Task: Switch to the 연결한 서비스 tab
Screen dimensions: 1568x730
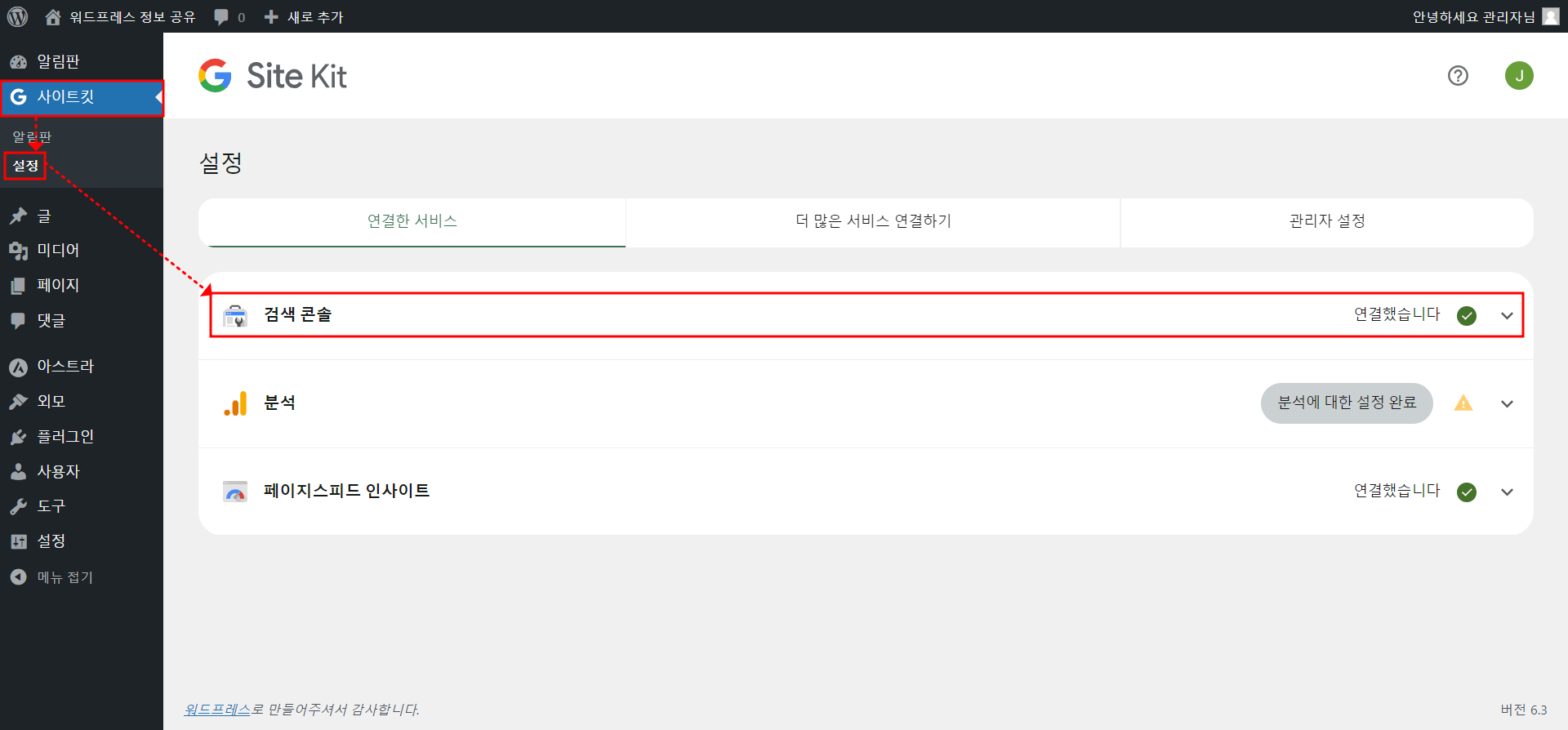Action: coord(412,221)
